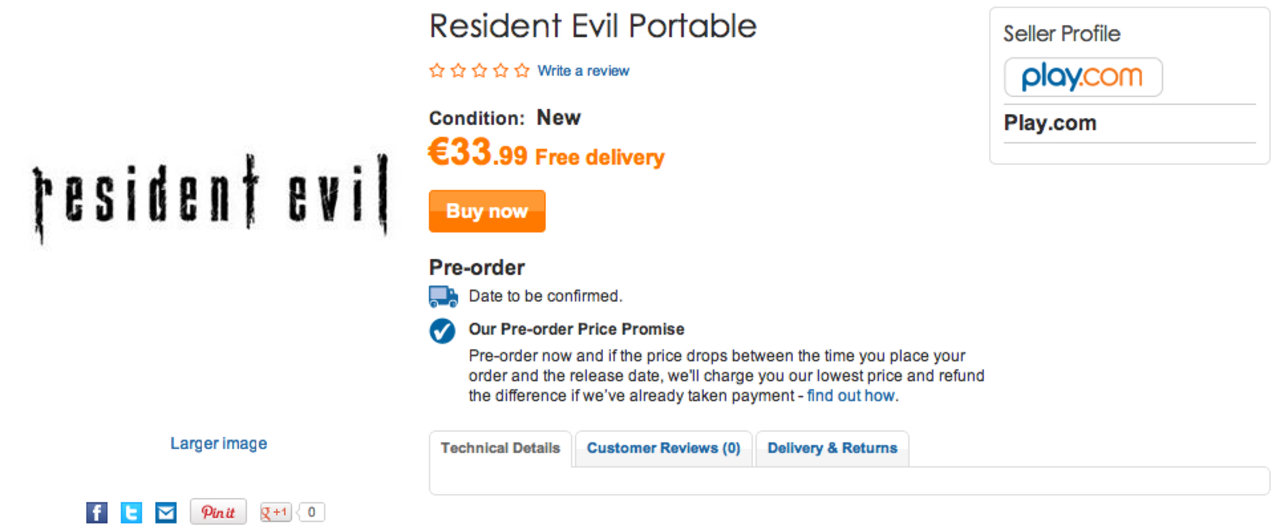Viewport: 1280px width, 530px height.
Task: Click the email share envelope icon
Action: click(166, 513)
